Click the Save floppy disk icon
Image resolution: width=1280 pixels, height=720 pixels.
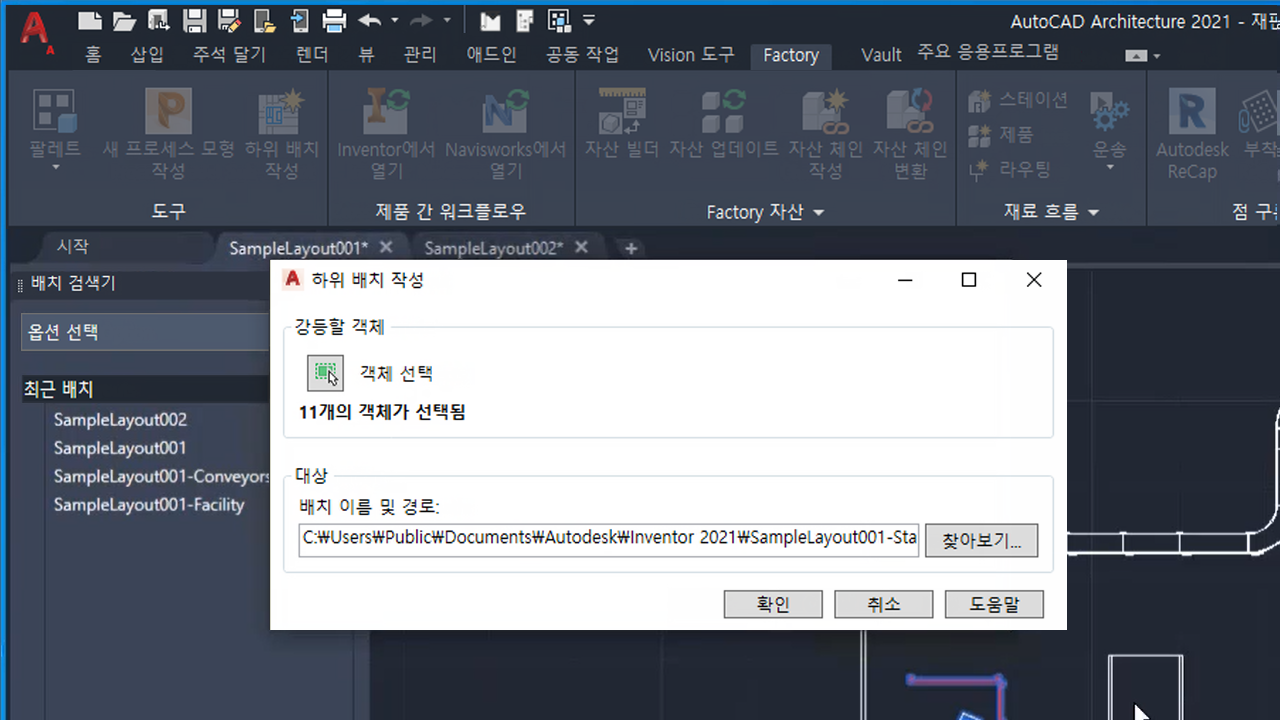tap(195, 19)
